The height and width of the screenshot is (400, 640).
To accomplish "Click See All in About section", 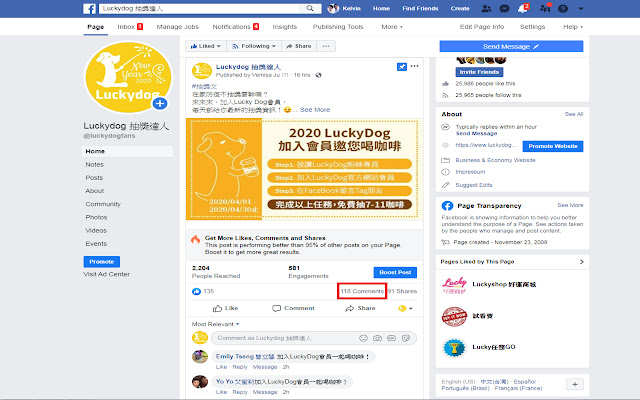I will pyautogui.click(x=573, y=114).
